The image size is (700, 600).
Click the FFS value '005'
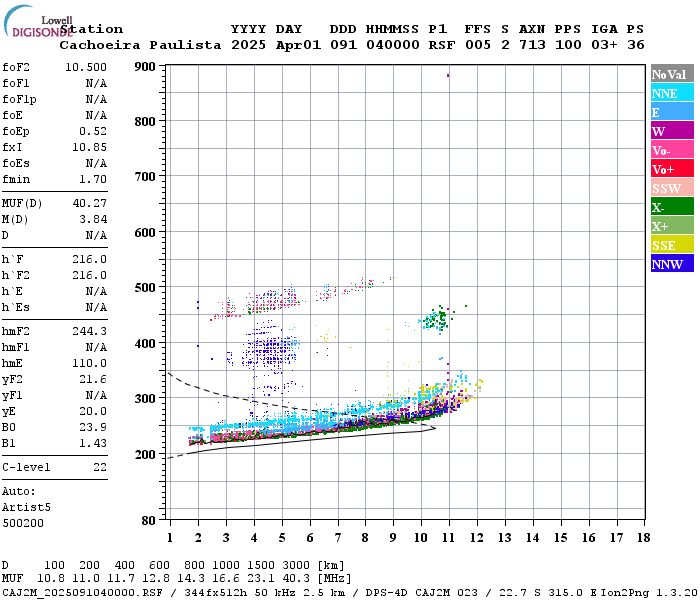pyautogui.click(x=478, y=45)
